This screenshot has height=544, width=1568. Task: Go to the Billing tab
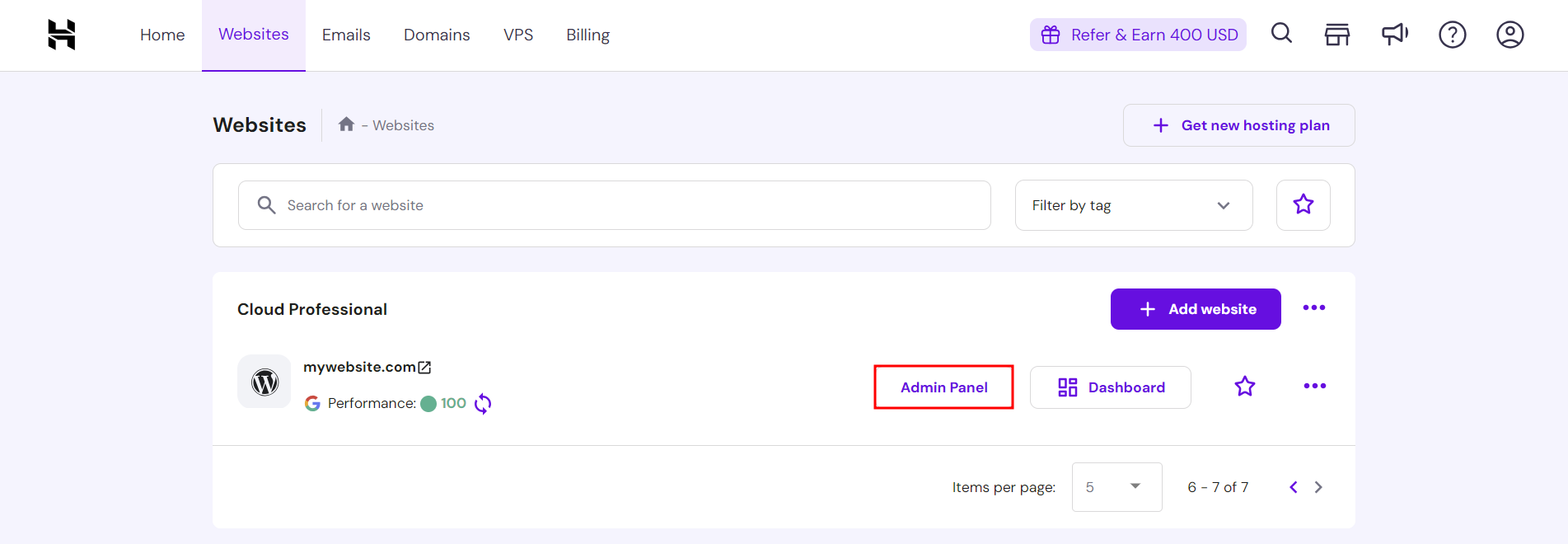(x=587, y=35)
